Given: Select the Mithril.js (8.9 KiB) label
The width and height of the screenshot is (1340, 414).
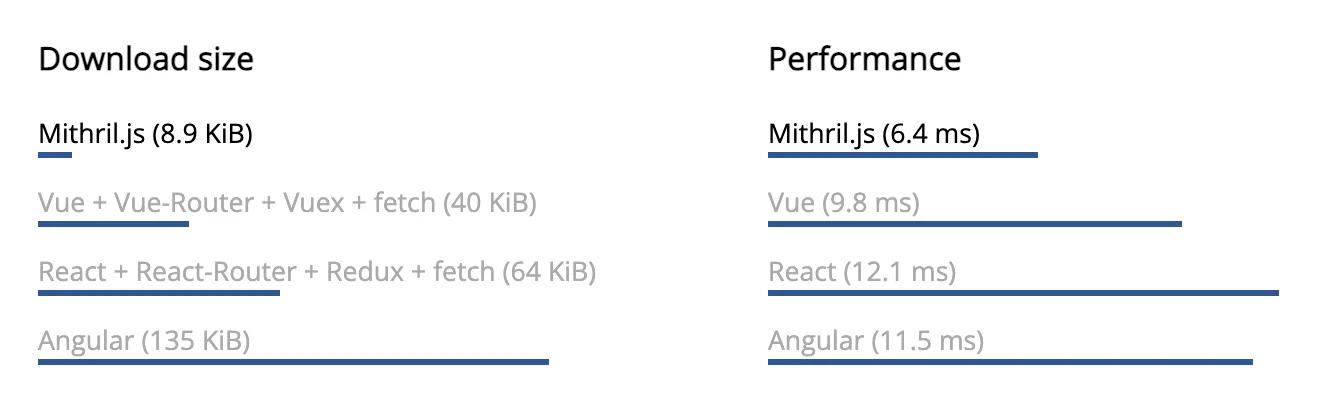Looking at the screenshot, I should coord(145,133).
